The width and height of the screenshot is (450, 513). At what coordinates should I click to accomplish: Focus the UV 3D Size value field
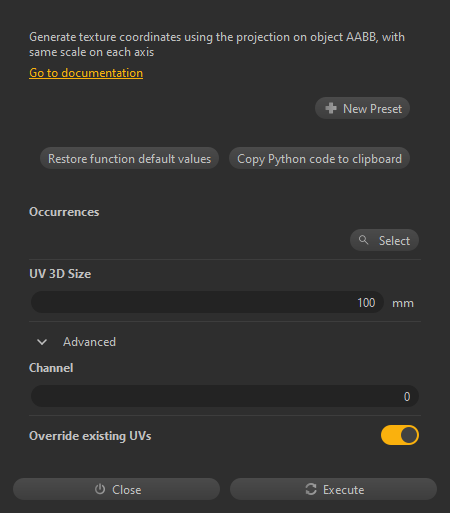point(207,302)
